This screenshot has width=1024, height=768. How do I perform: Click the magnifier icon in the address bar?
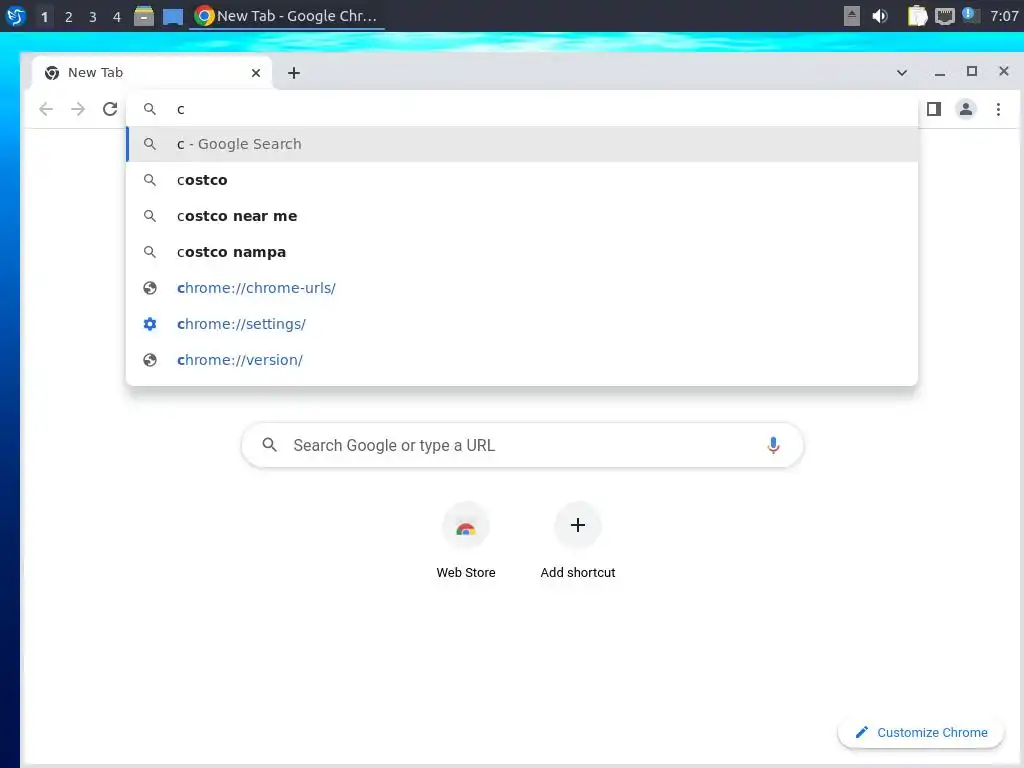(150, 109)
